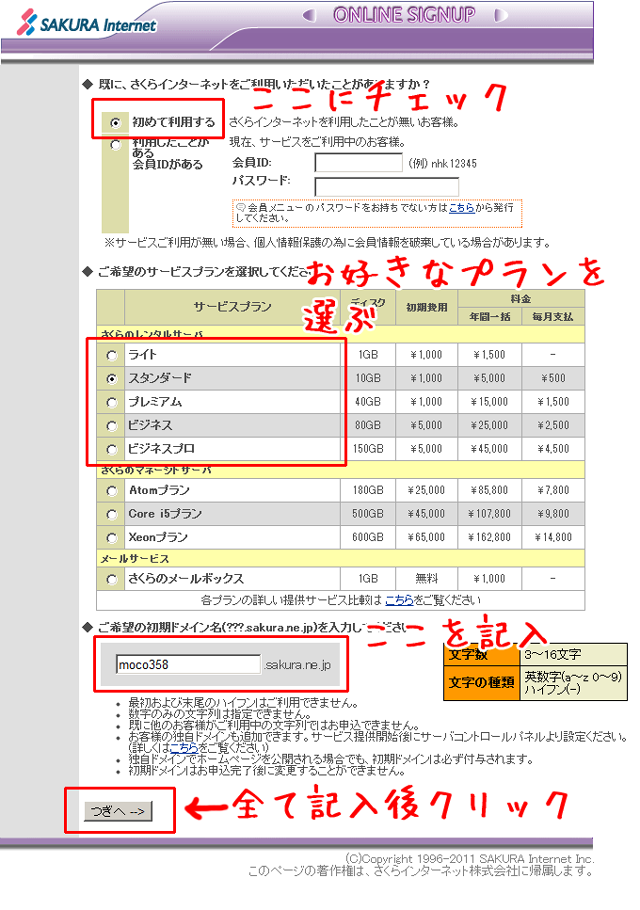Click the 600GB disk size cell
This screenshot has height=910, width=640.
[368, 537]
